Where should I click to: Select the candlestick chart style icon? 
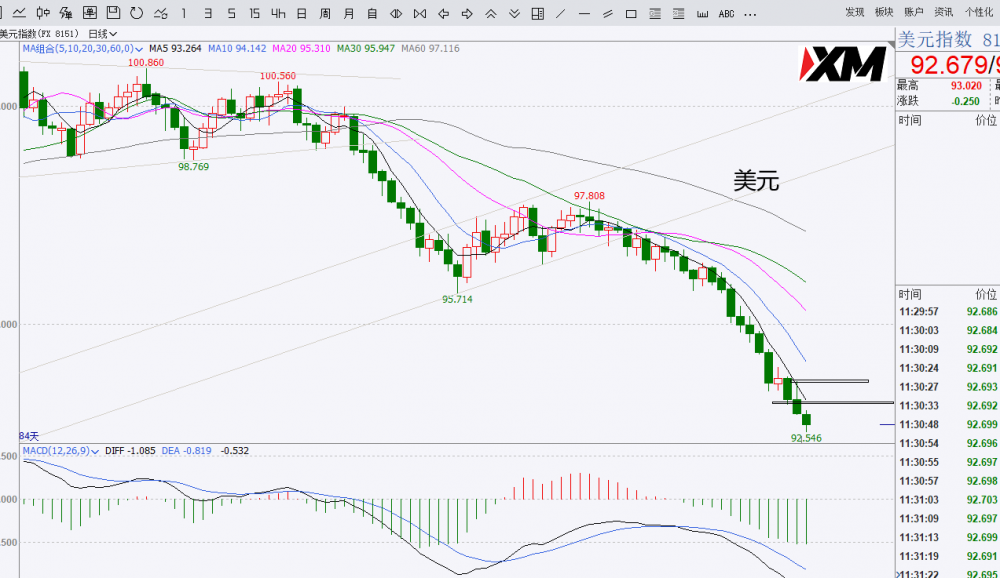[43, 13]
